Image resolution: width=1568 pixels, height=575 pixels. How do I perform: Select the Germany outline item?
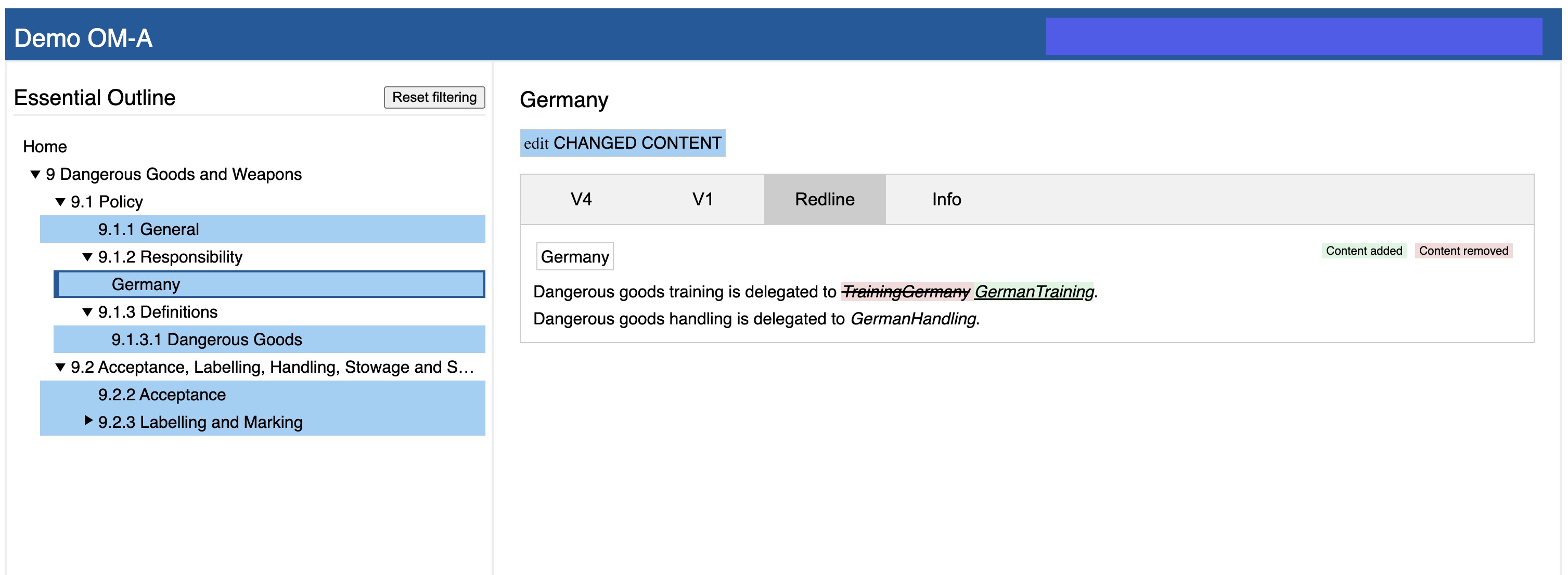(x=146, y=285)
